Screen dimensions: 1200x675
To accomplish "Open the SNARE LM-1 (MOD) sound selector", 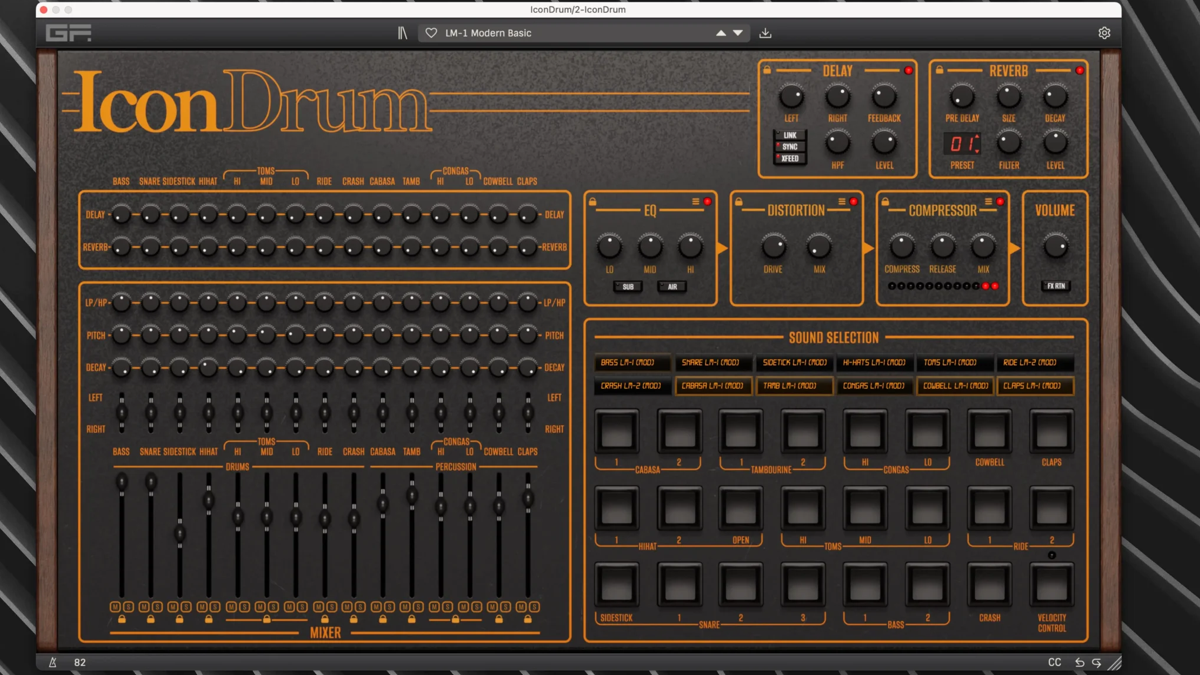I will (713, 363).
